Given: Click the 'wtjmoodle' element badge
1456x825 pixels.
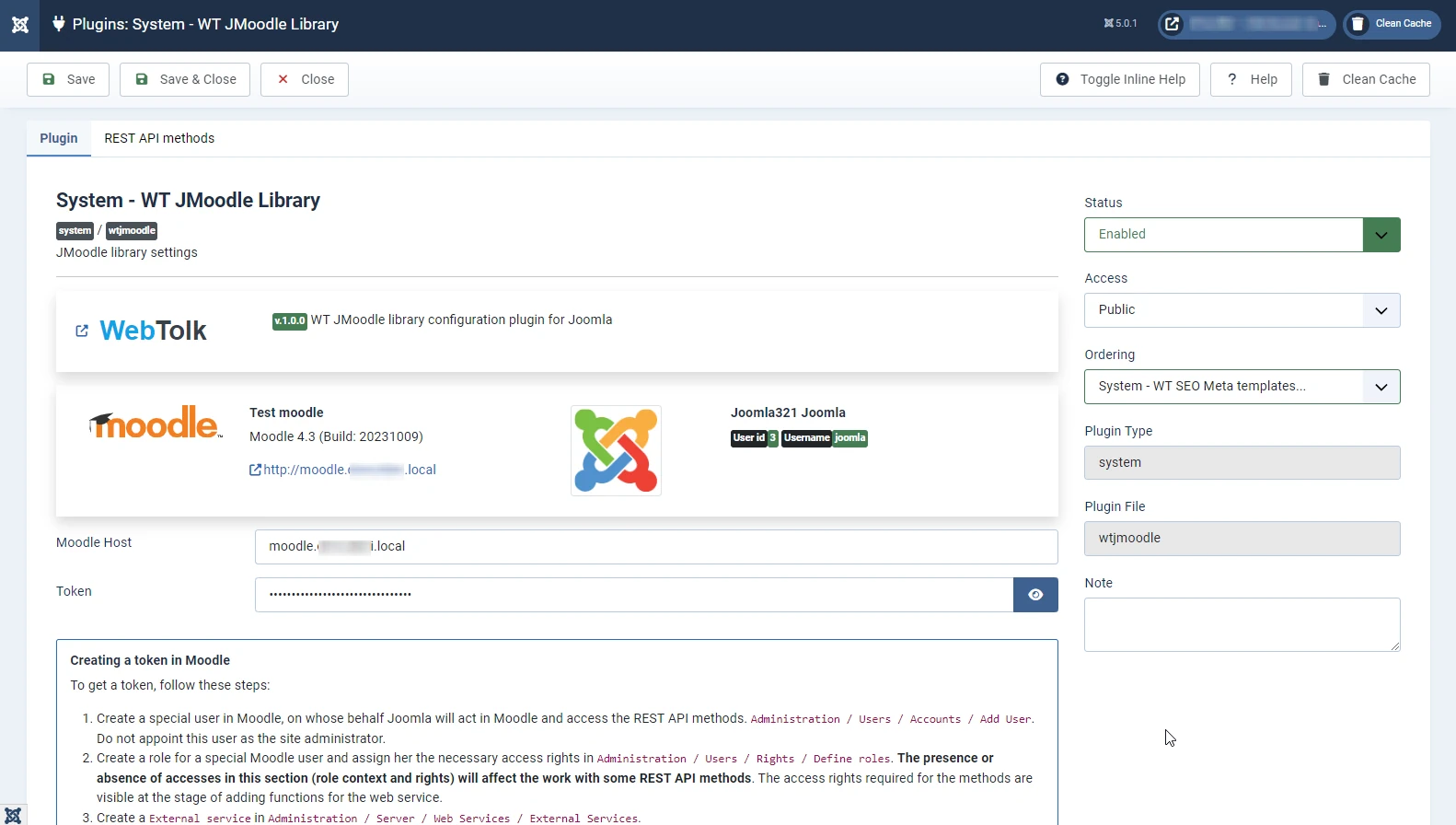Looking at the screenshot, I should [132, 231].
